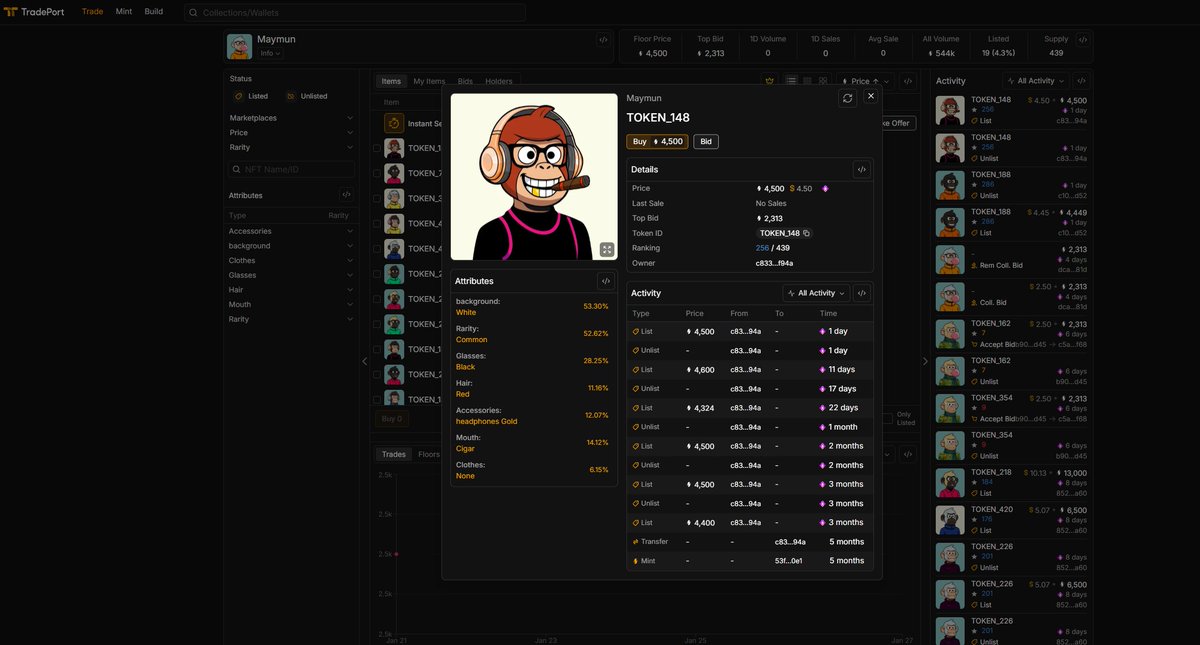
Task: Open owner address c833...f94a
Action: [x=774, y=263]
